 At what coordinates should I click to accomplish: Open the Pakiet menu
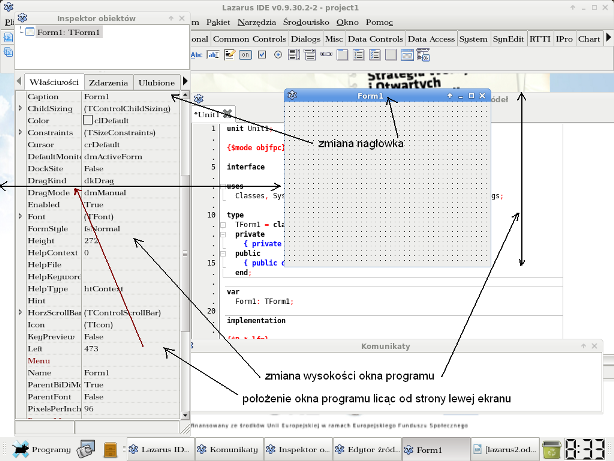[218, 22]
